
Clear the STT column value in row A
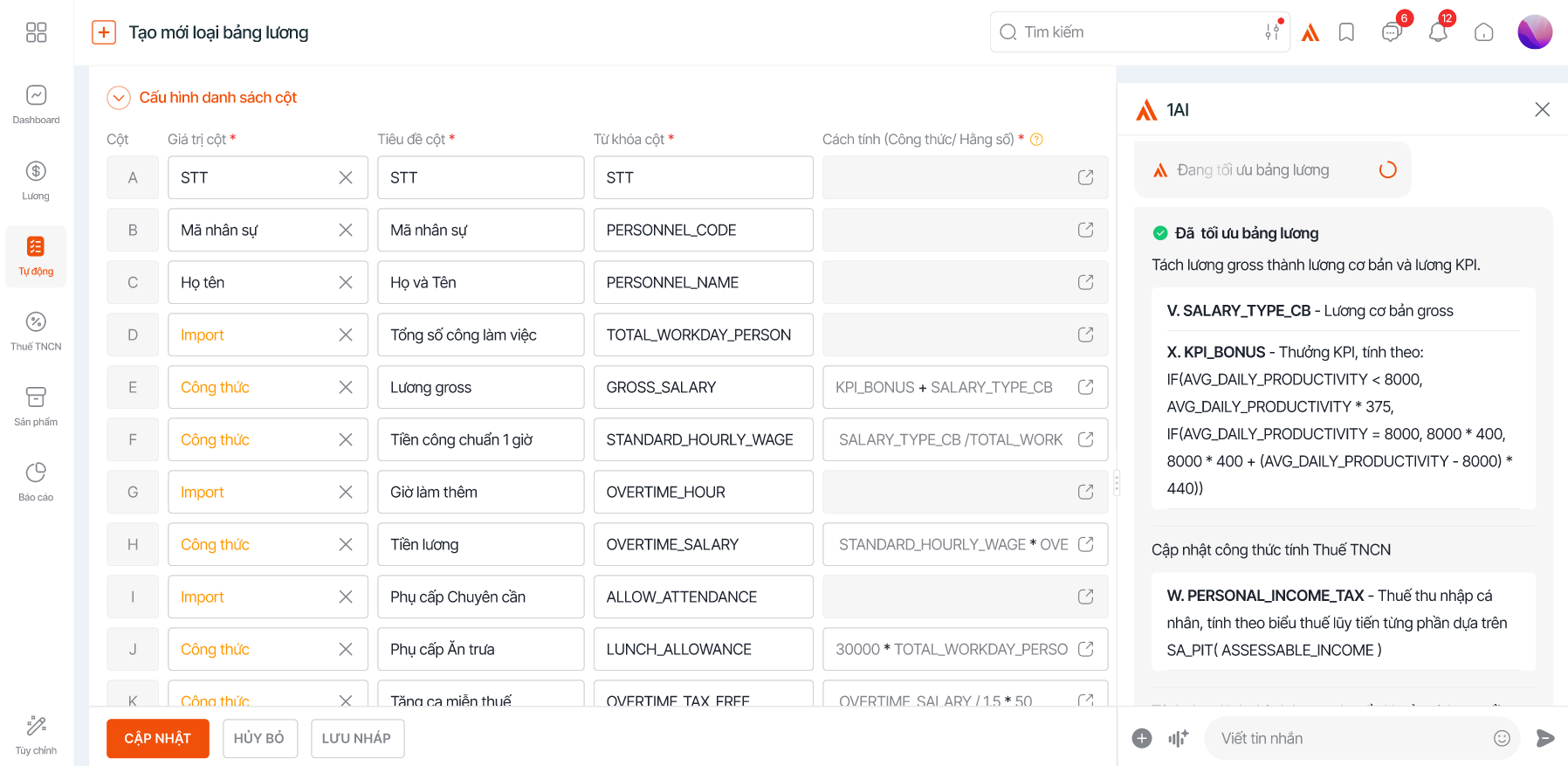tap(346, 177)
